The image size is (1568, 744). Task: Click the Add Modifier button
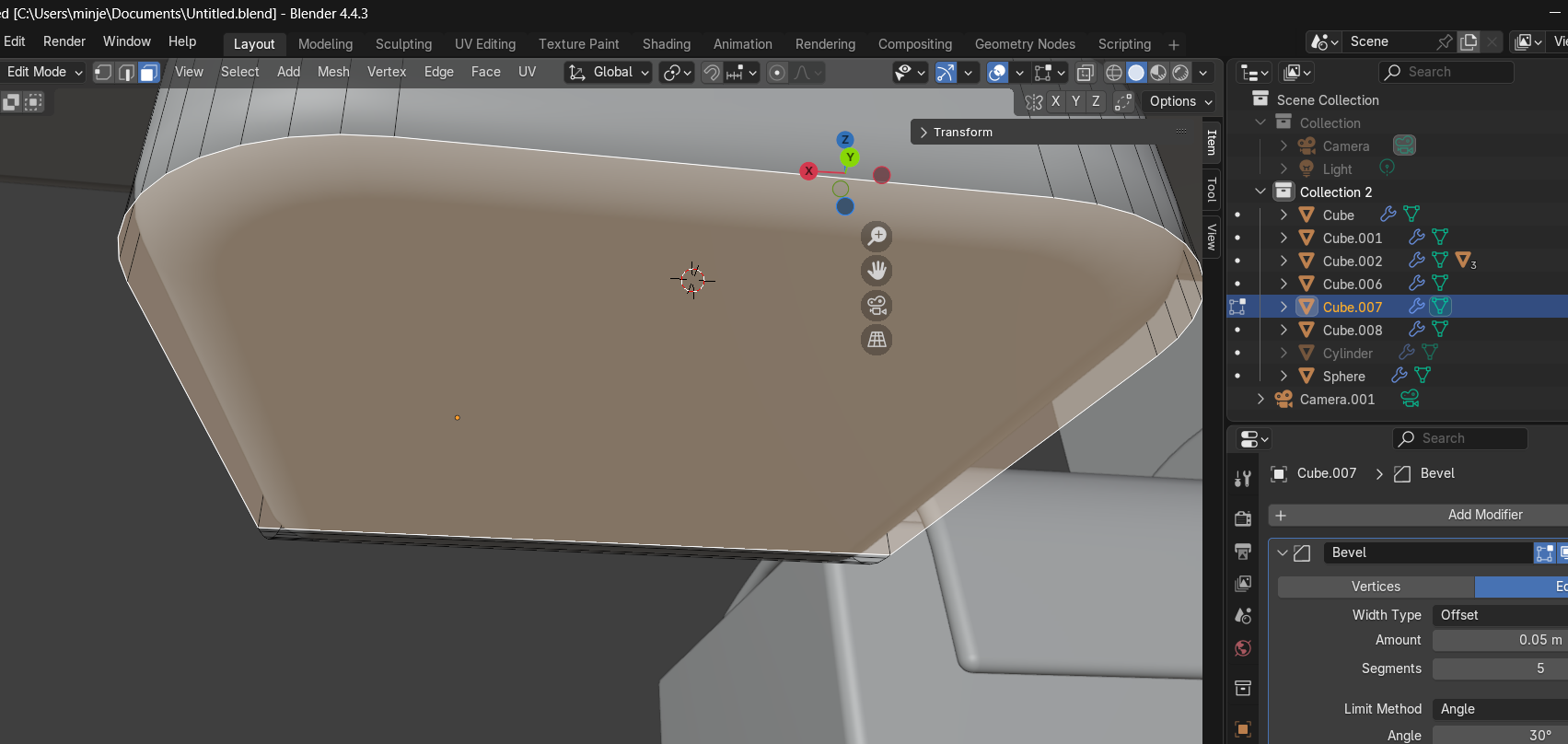[x=1484, y=515]
